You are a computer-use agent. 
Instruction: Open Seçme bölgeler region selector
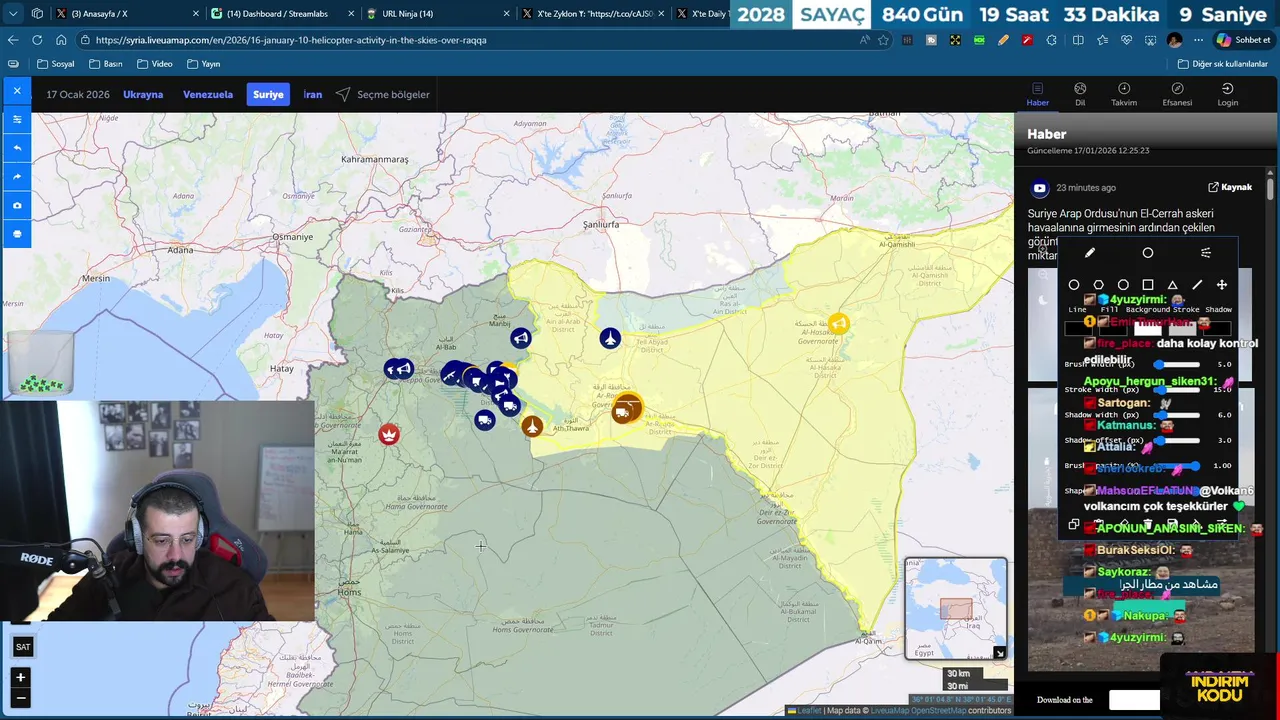(383, 94)
